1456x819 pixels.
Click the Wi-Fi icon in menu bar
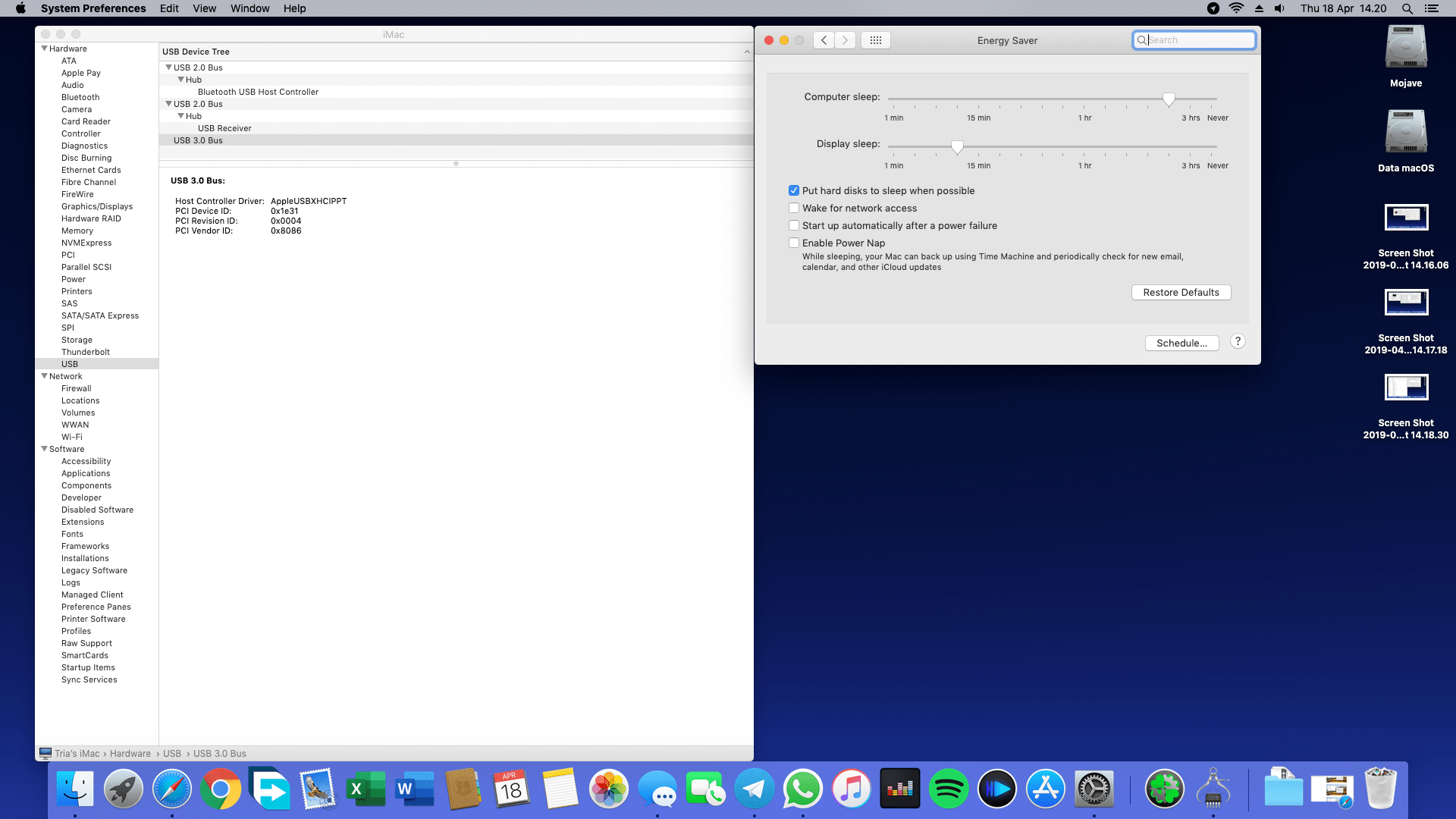(1236, 8)
